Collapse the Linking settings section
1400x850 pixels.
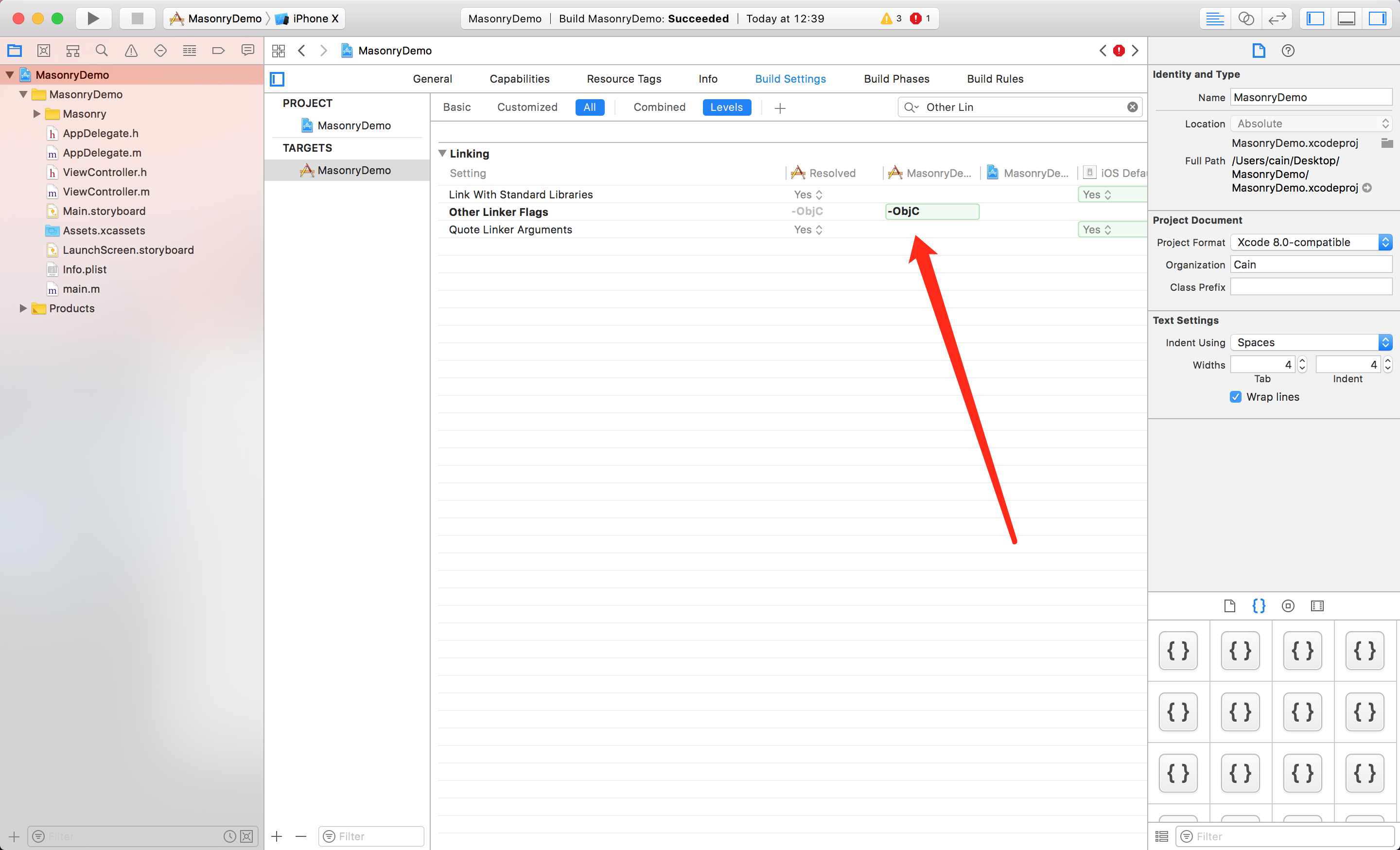pyautogui.click(x=443, y=153)
